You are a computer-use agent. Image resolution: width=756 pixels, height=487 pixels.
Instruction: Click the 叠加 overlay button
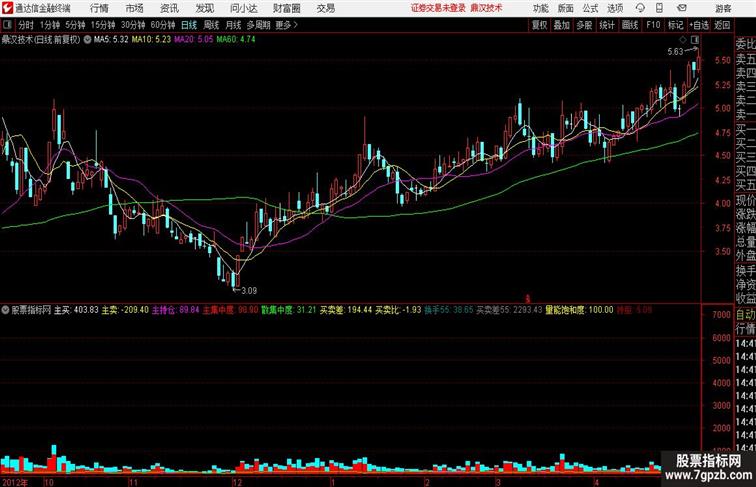click(562, 25)
